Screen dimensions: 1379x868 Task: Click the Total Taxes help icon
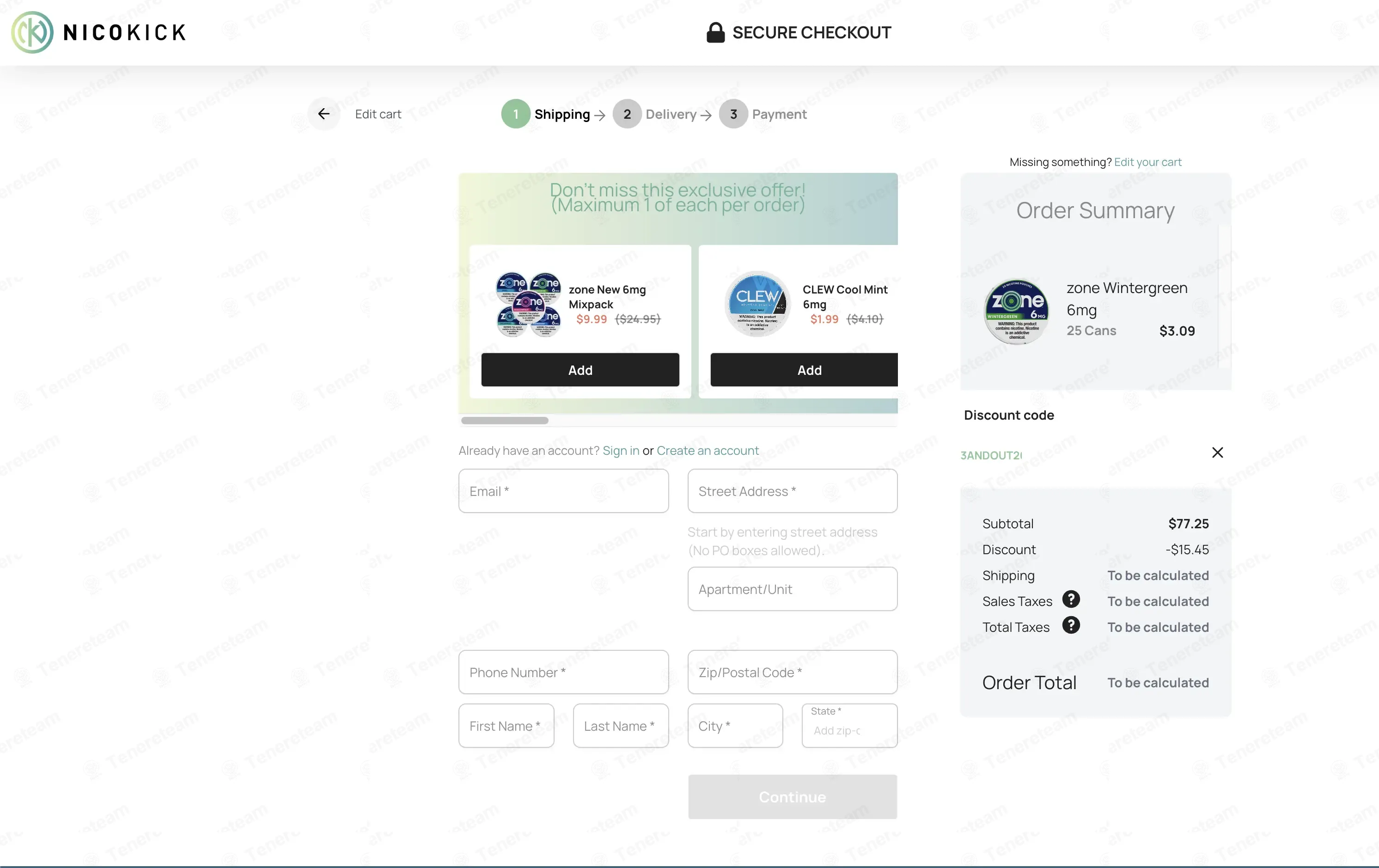pos(1071,626)
